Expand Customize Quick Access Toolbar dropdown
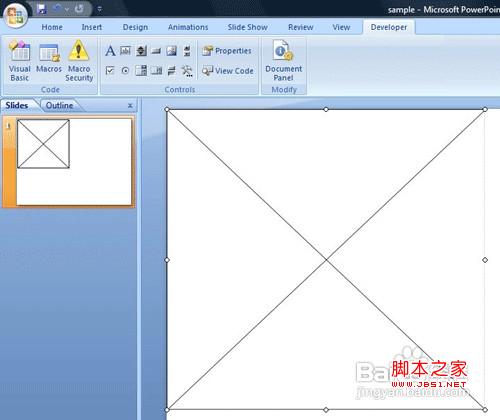This screenshot has width=500, height=420. tap(99, 9)
